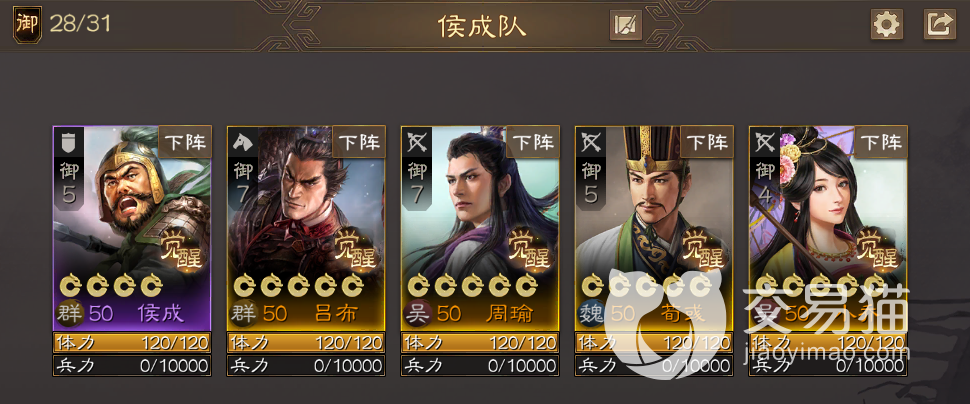
Task: Remove 周瑜 with the 下阵 button
Action: [533, 142]
